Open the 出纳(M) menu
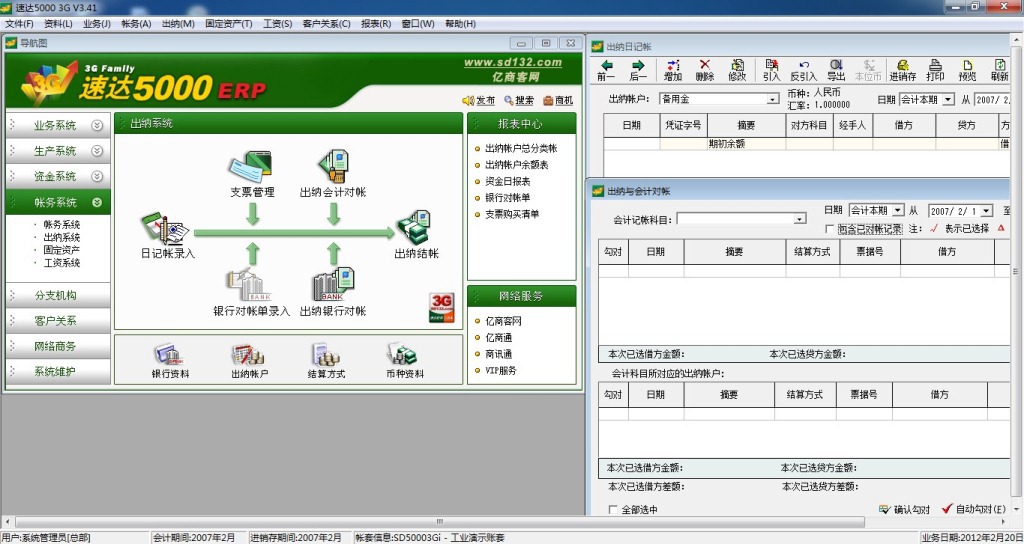 click(178, 24)
